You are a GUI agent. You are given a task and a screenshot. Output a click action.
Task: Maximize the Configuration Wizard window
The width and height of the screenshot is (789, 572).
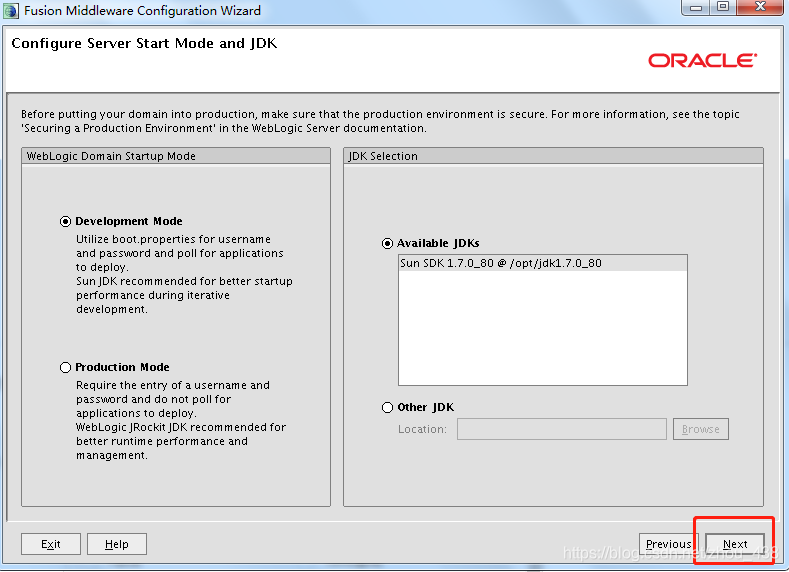[x=723, y=8]
